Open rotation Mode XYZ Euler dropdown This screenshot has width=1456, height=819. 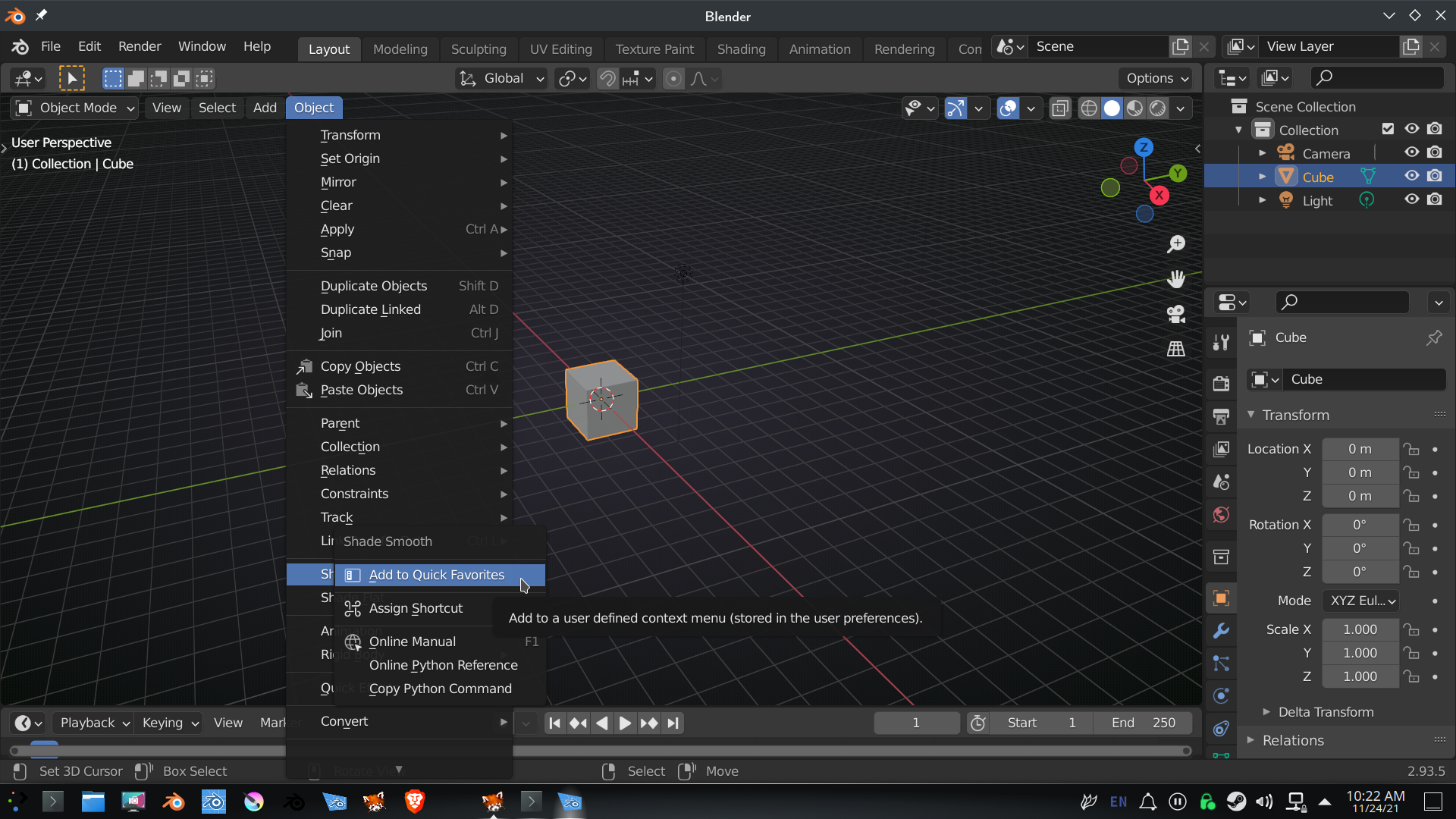pos(1361,601)
